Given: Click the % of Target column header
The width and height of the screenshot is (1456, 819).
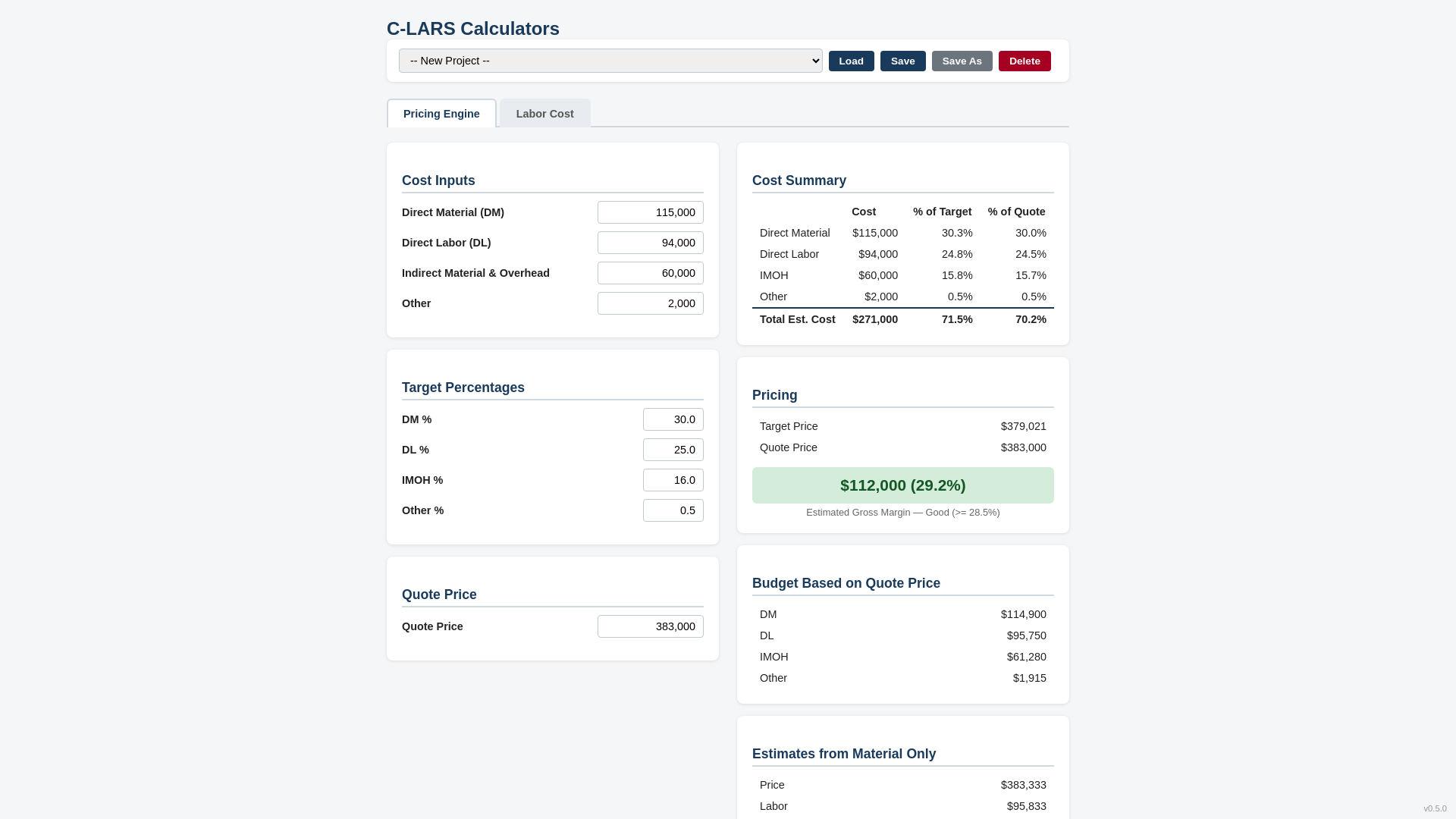Looking at the screenshot, I should coord(943,212).
